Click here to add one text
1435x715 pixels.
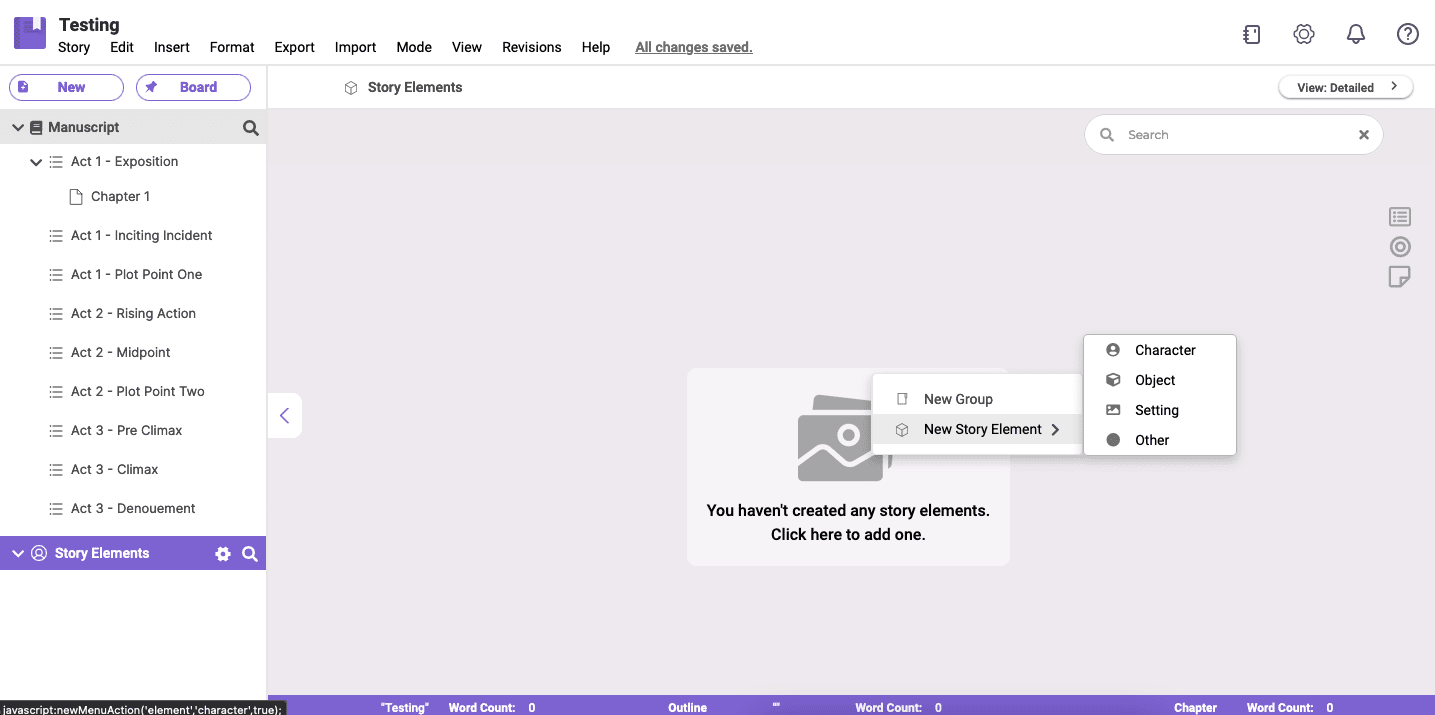click(x=848, y=534)
